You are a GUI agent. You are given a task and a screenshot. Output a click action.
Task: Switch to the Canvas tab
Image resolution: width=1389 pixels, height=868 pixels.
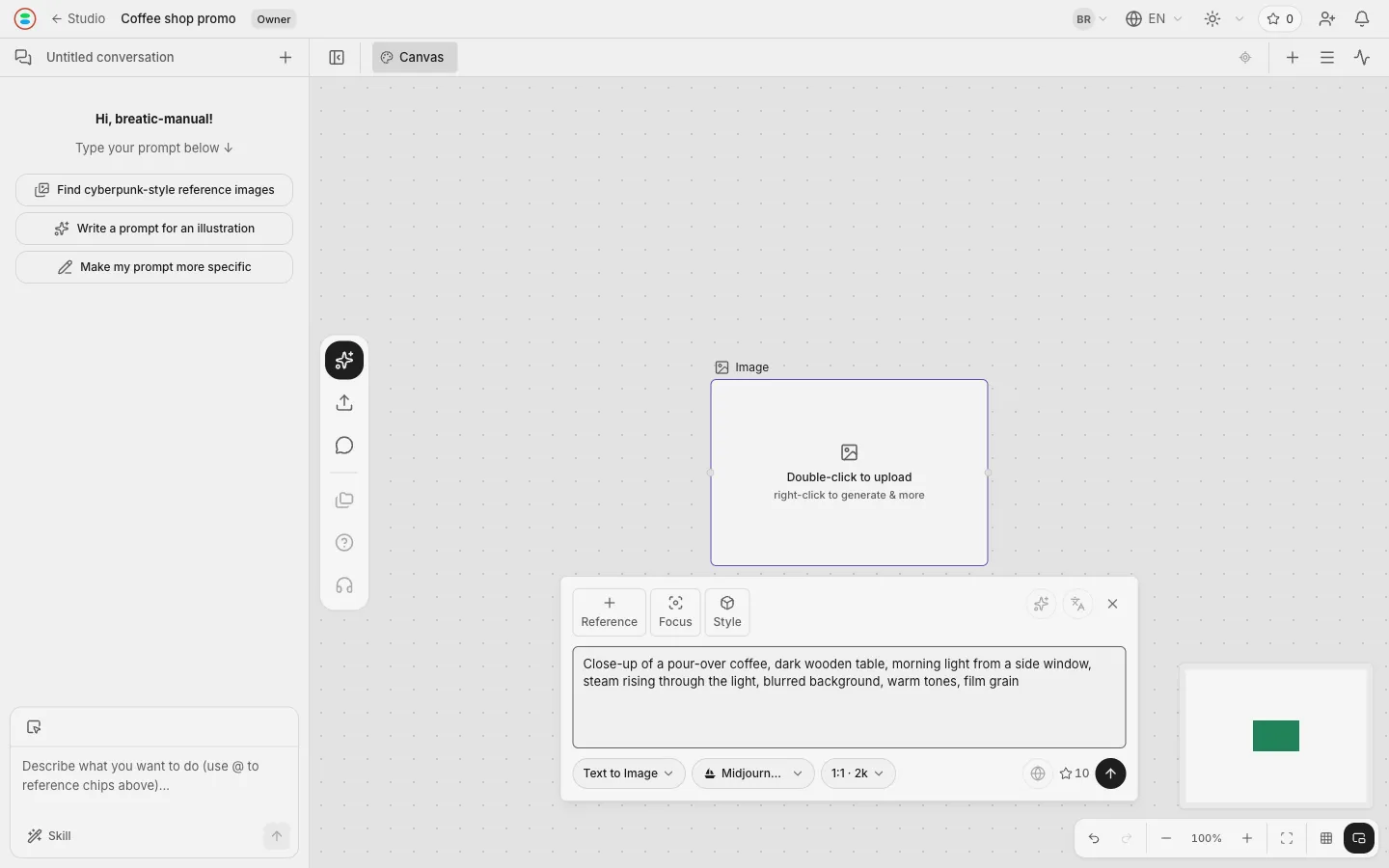[414, 57]
